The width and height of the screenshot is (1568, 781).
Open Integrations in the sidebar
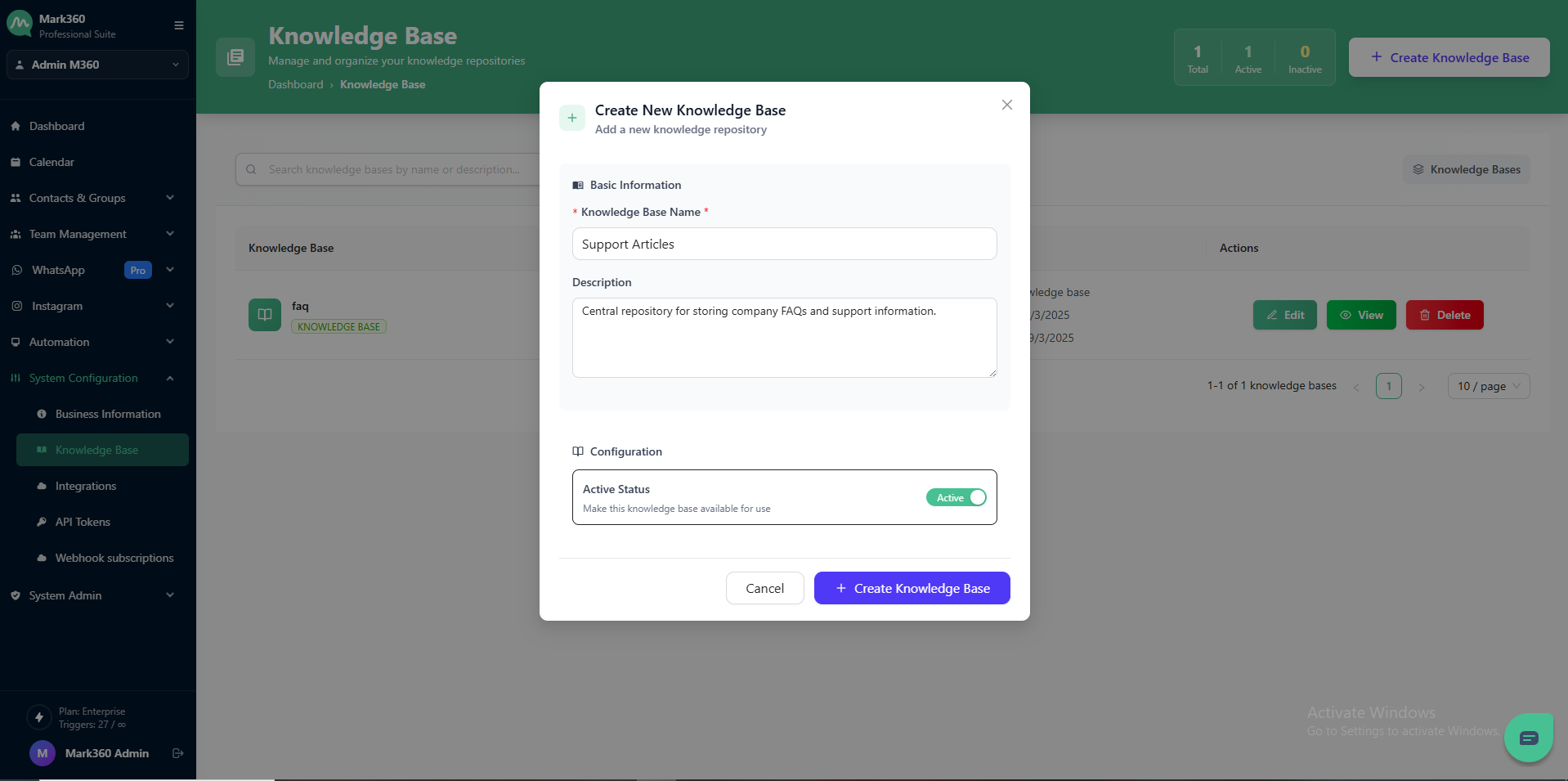86,486
